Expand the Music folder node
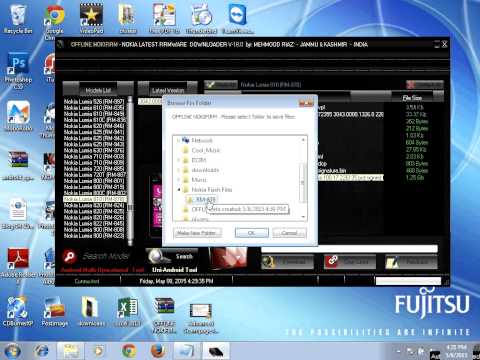Screen dimensions: 480x360 [x=179, y=180]
